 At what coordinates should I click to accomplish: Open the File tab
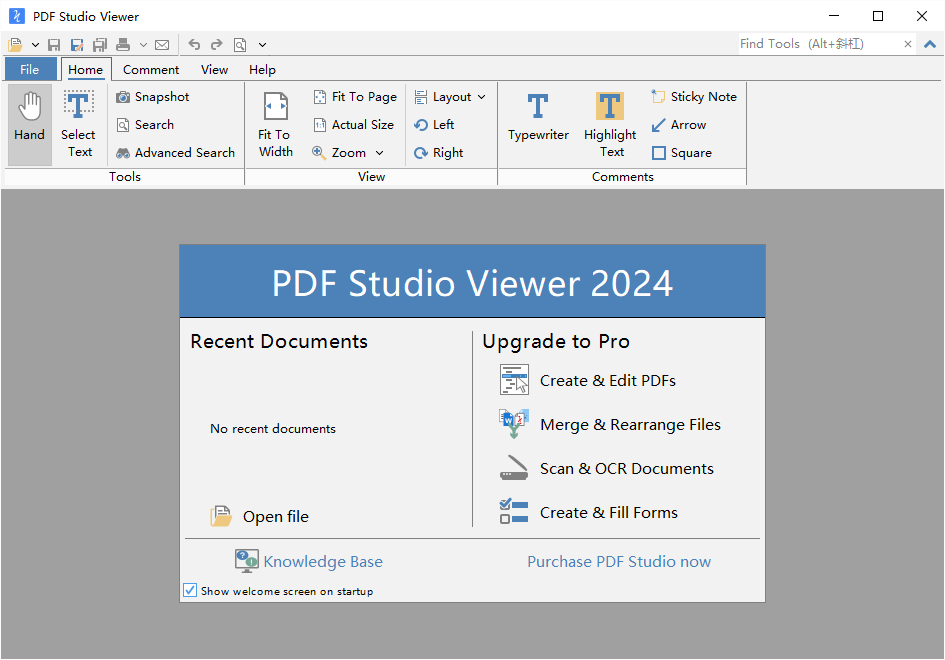(x=30, y=69)
